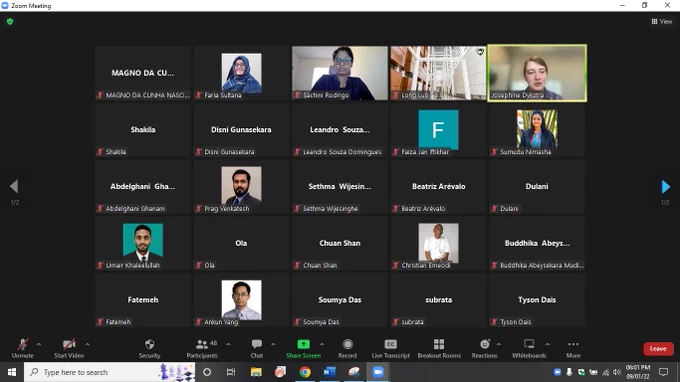Click the taskbar search box
This screenshot has height=382, width=680.
click(x=110, y=372)
